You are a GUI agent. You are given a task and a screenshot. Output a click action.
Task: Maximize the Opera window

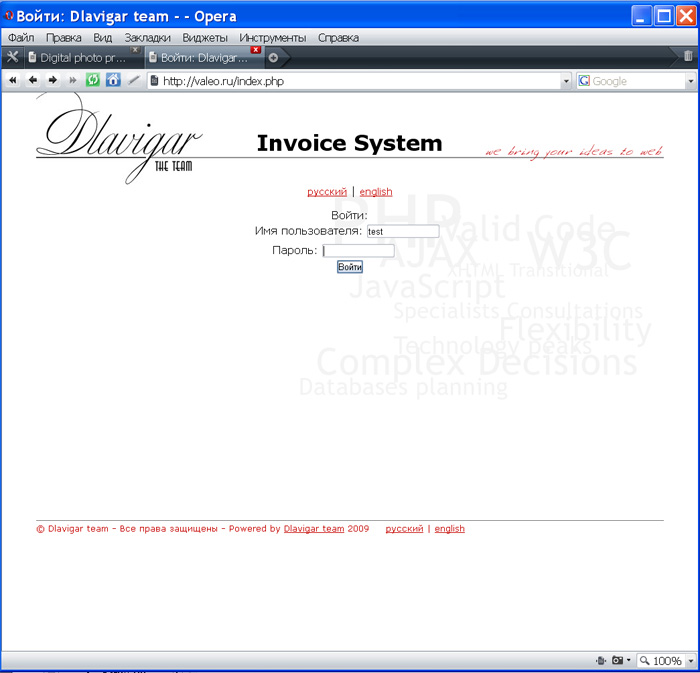664,17
